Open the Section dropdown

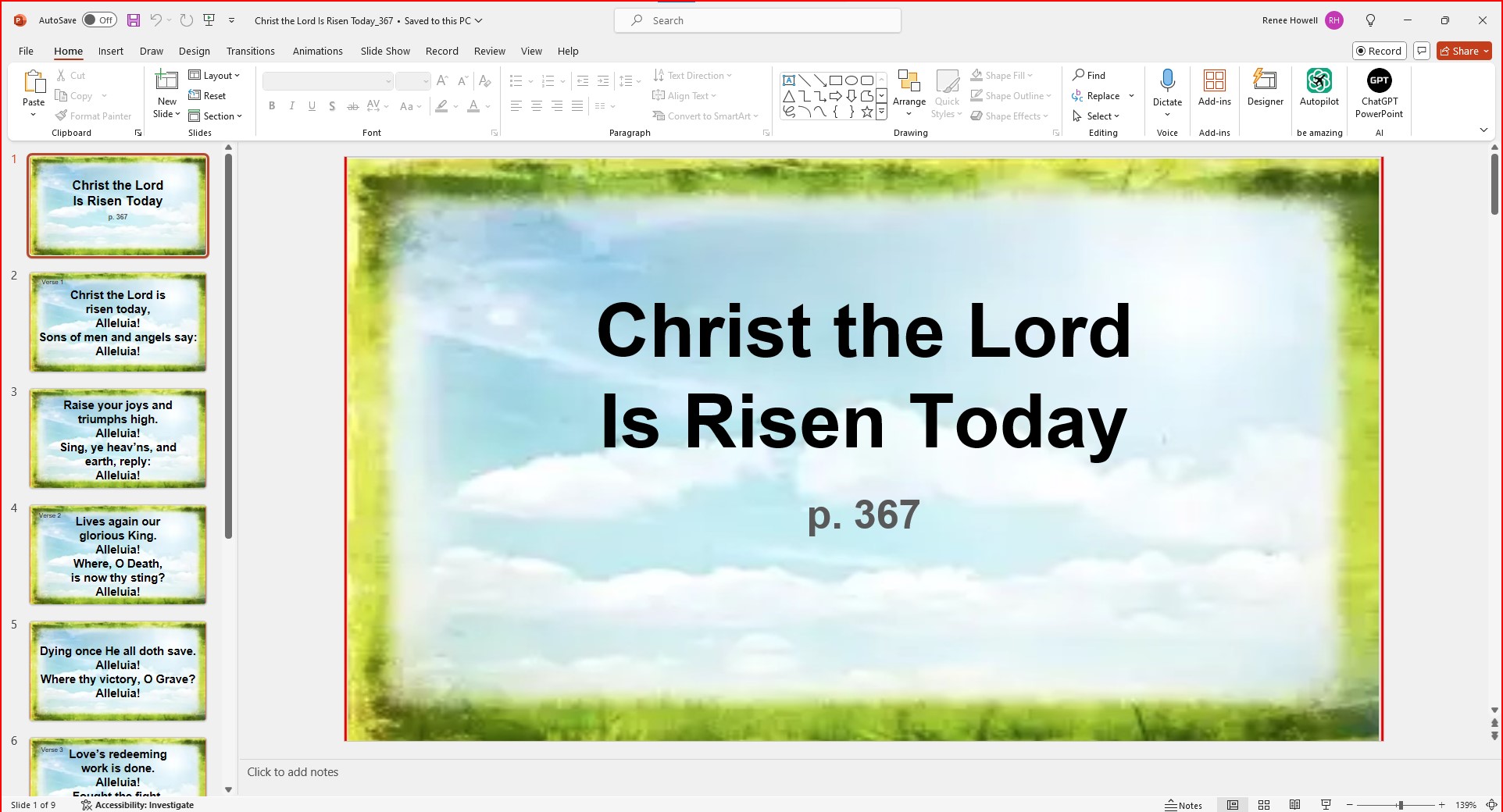[x=216, y=116]
